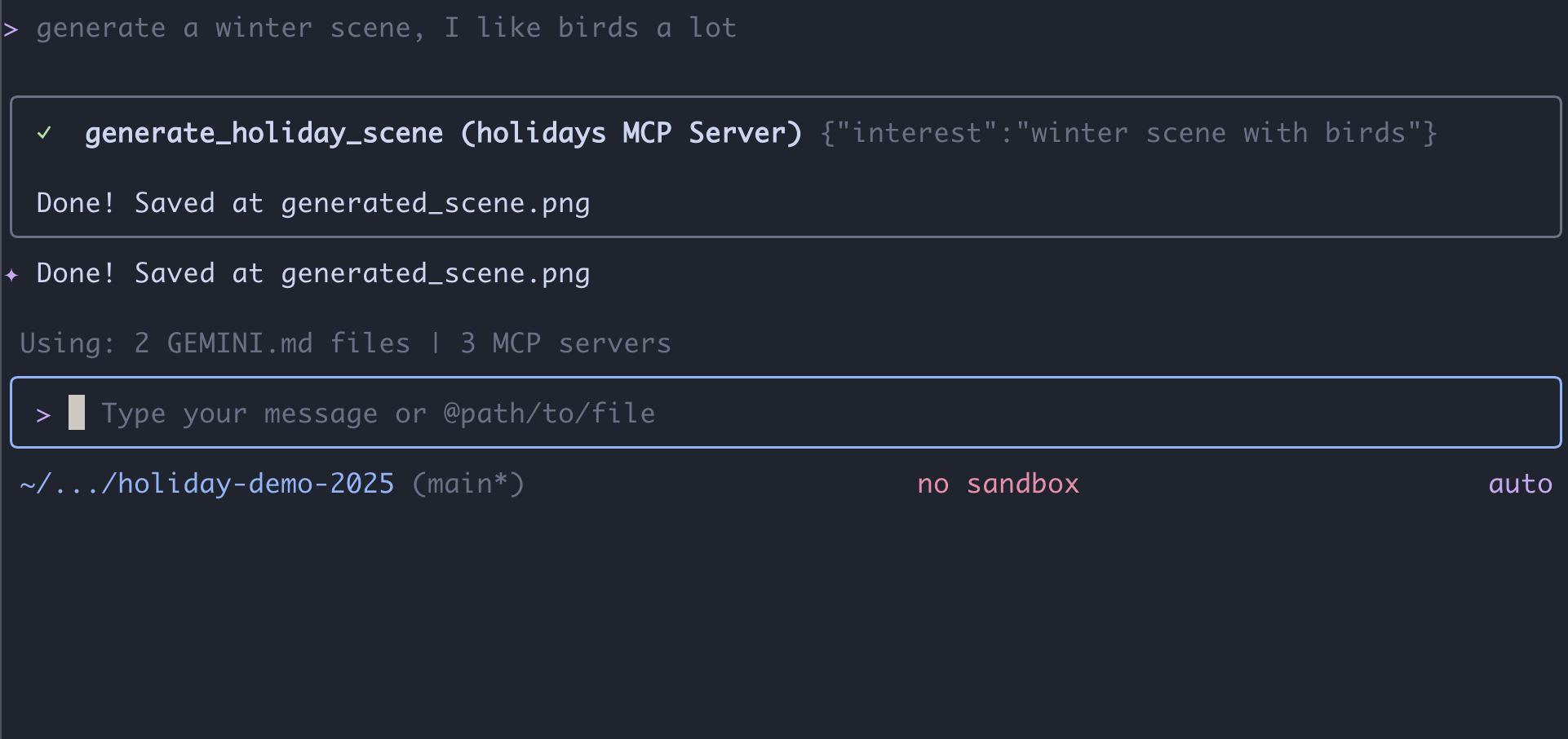Click the "(holidays MCP Server)" label
This screenshot has height=739, width=1568.
[631, 133]
